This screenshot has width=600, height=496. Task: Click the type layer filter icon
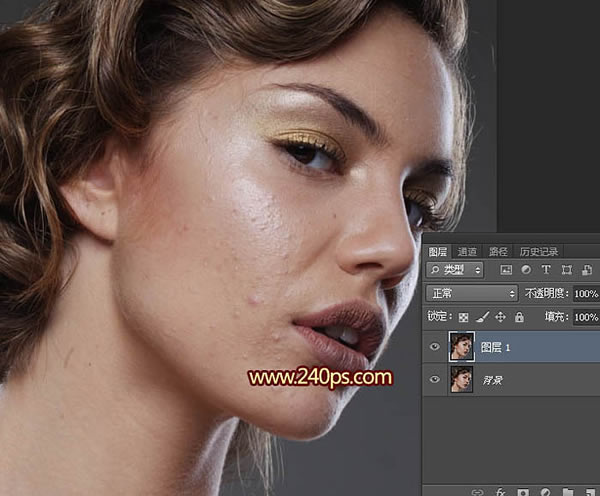(x=546, y=270)
